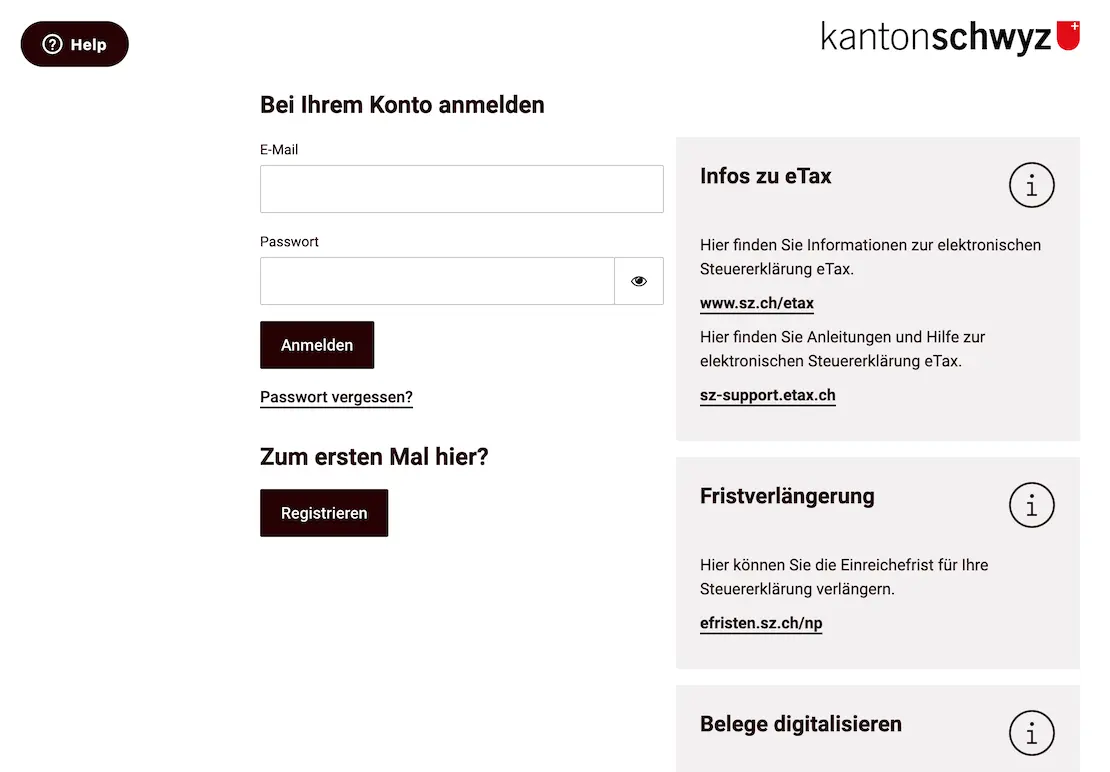Select the Fristverlängerung panel heading
This screenshot has width=1110, height=772.
[x=787, y=496]
